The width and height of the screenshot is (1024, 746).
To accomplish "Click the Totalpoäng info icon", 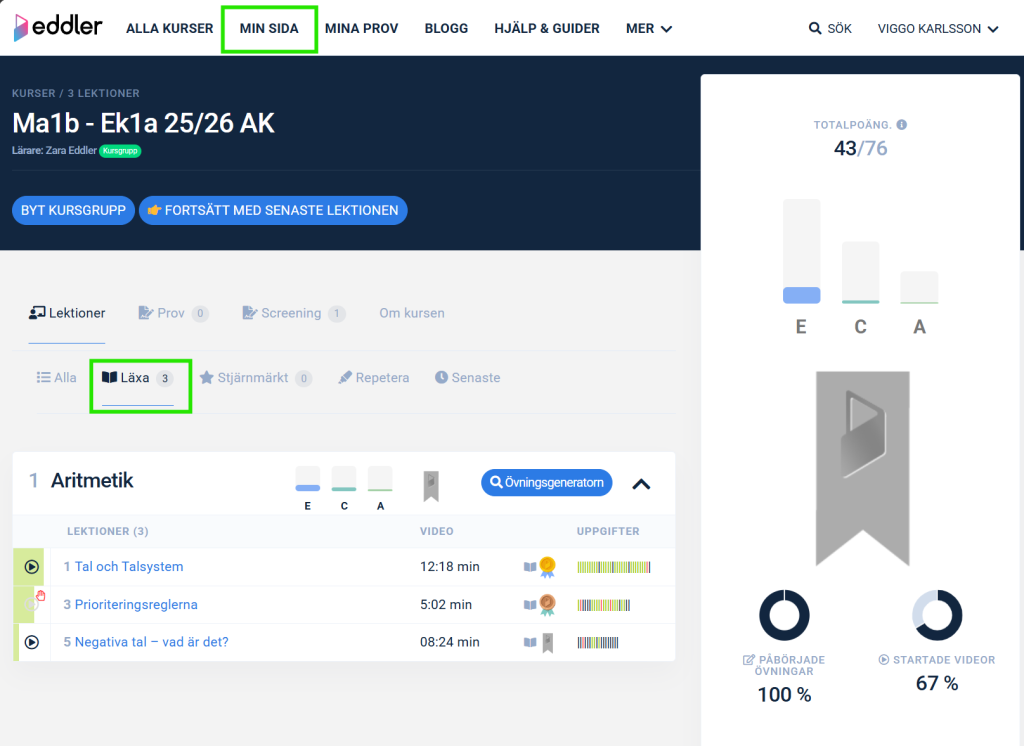I will (x=902, y=125).
